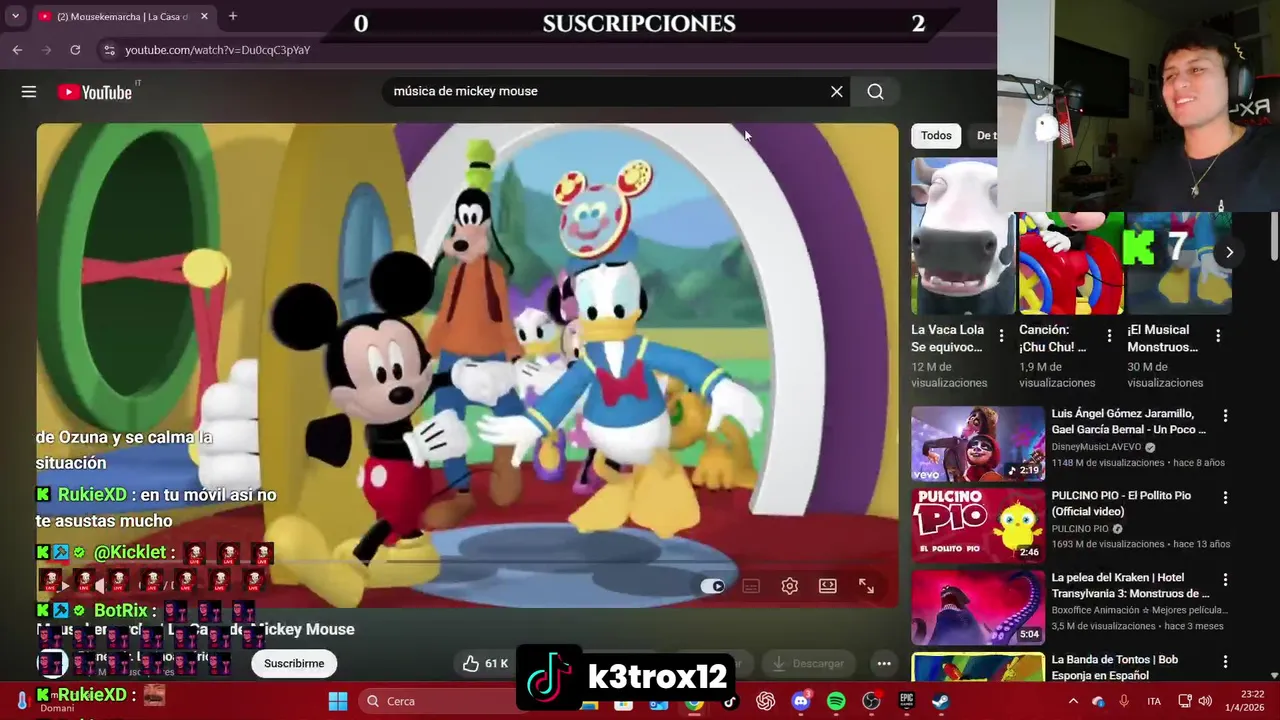Open the Un Poco Loco 2:19 thumbnail
Image resolution: width=1280 pixels, height=720 pixels.
point(978,442)
